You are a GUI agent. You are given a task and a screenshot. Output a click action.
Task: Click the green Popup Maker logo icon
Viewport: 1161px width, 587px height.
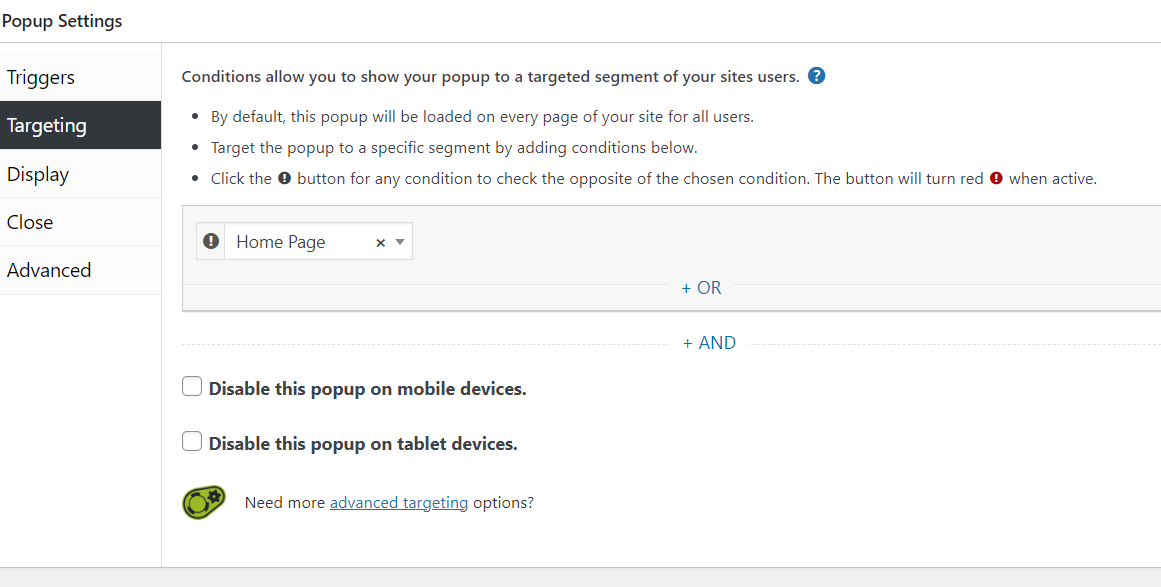pos(204,502)
